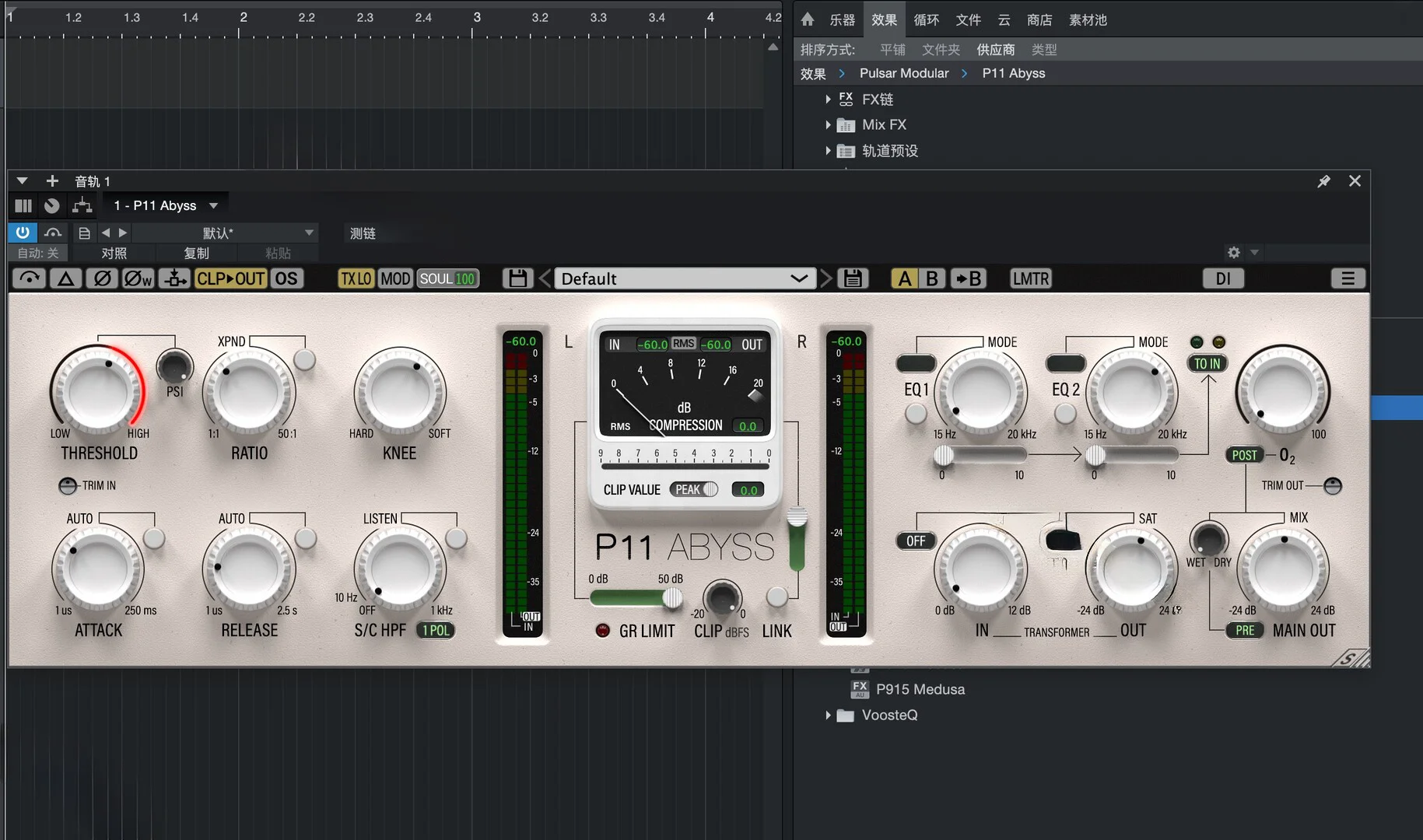Select P915 Medusa in the effects list
The image size is (1423, 840).
tap(920, 689)
